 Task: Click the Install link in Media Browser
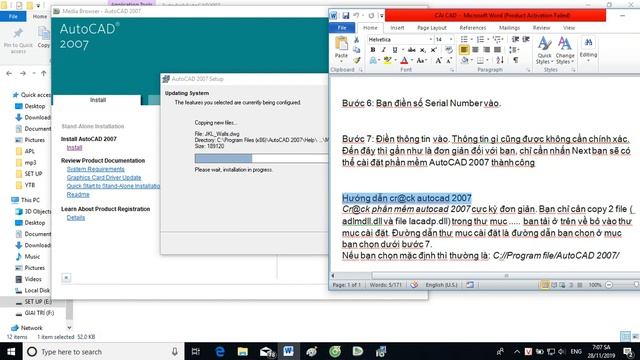click(74, 148)
